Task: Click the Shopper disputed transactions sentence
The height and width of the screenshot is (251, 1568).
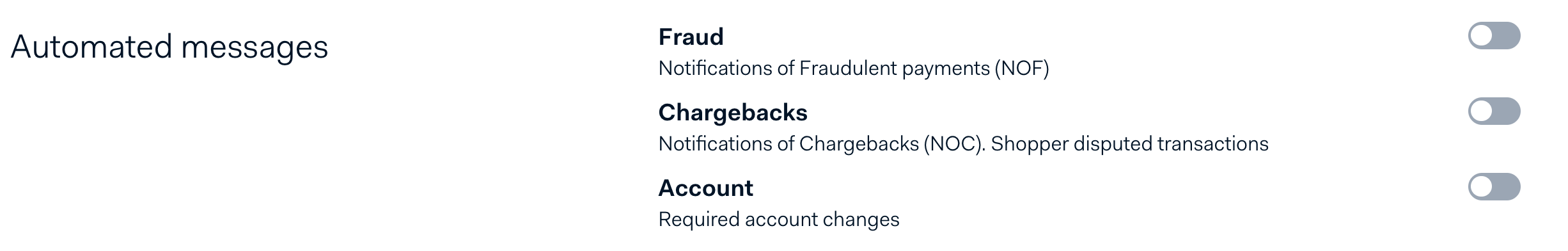Action: (x=1130, y=144)
